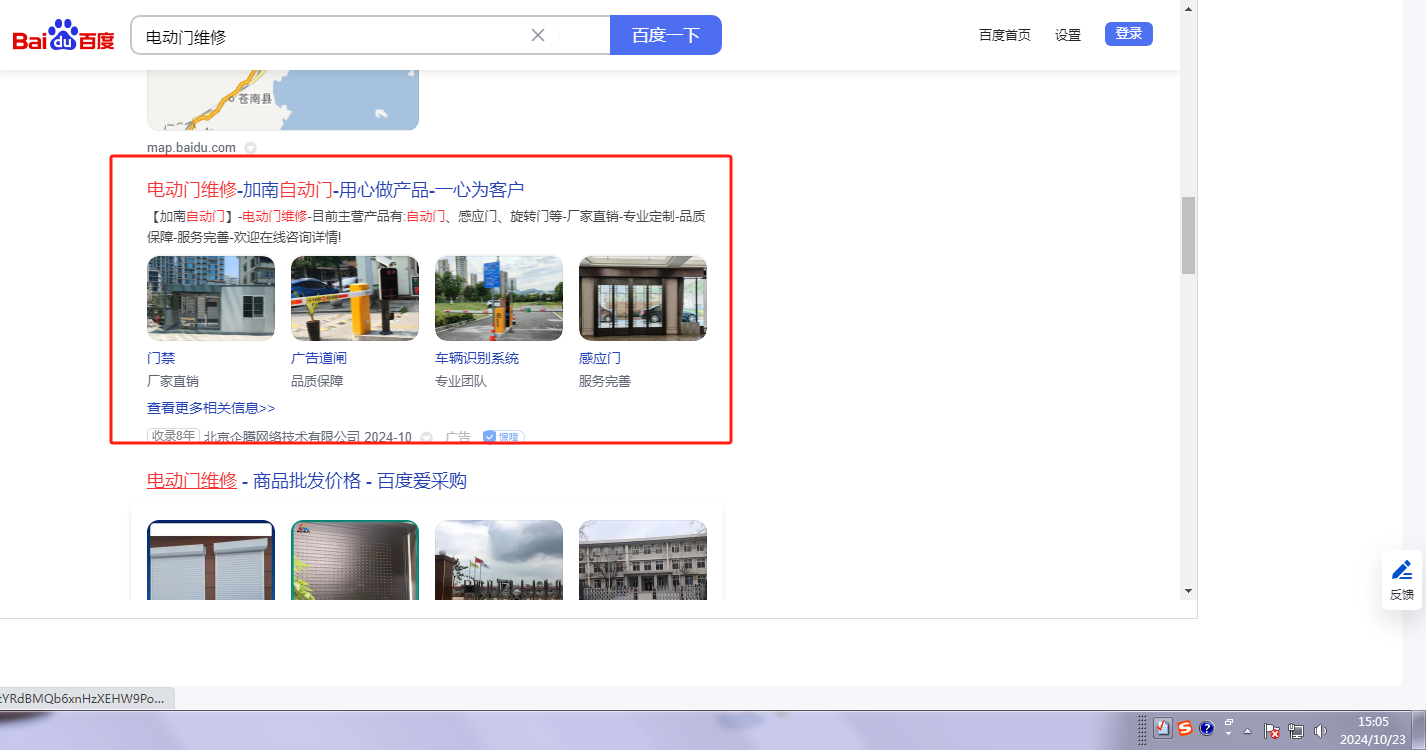Viewport: 1426px width, 750px height.
Task: Open Action Center flag icon
Action: (x=1272, y=730)
